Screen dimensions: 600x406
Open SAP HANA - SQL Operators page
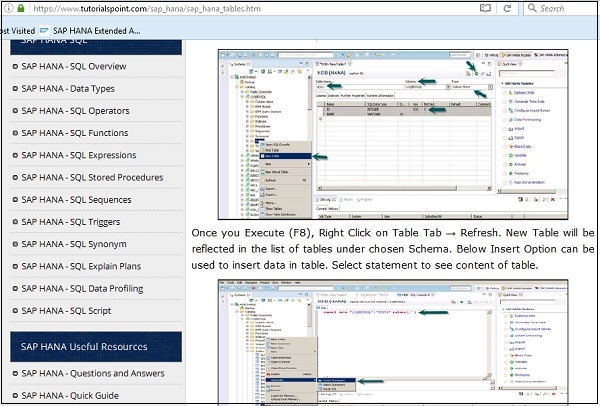pyautogui.click(x=83, y=111)
